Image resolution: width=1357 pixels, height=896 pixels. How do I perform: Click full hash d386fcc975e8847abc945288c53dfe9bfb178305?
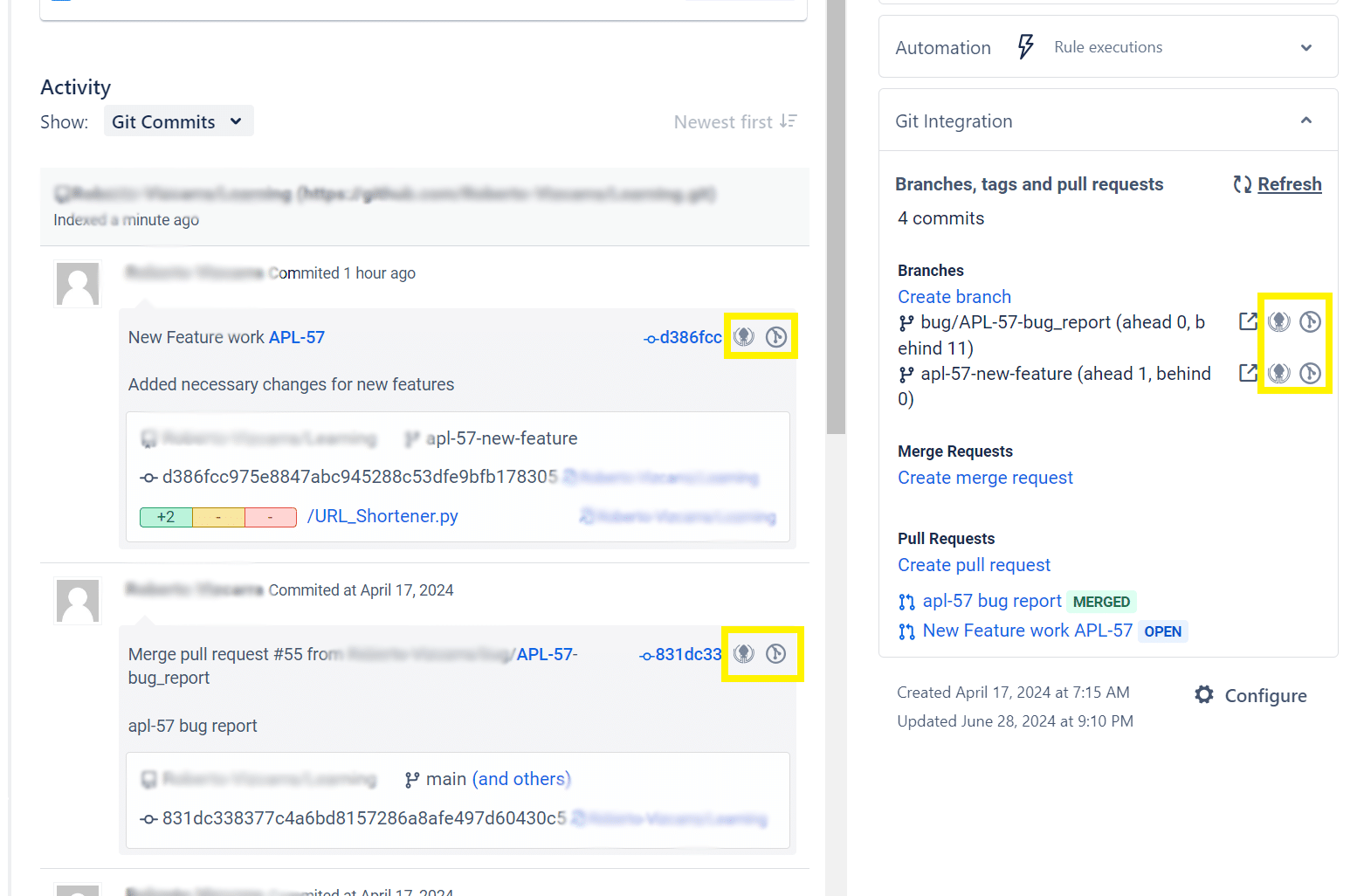360,477
